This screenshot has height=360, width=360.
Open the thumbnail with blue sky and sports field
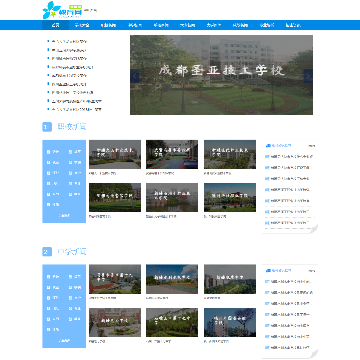(x=172, y=279)
